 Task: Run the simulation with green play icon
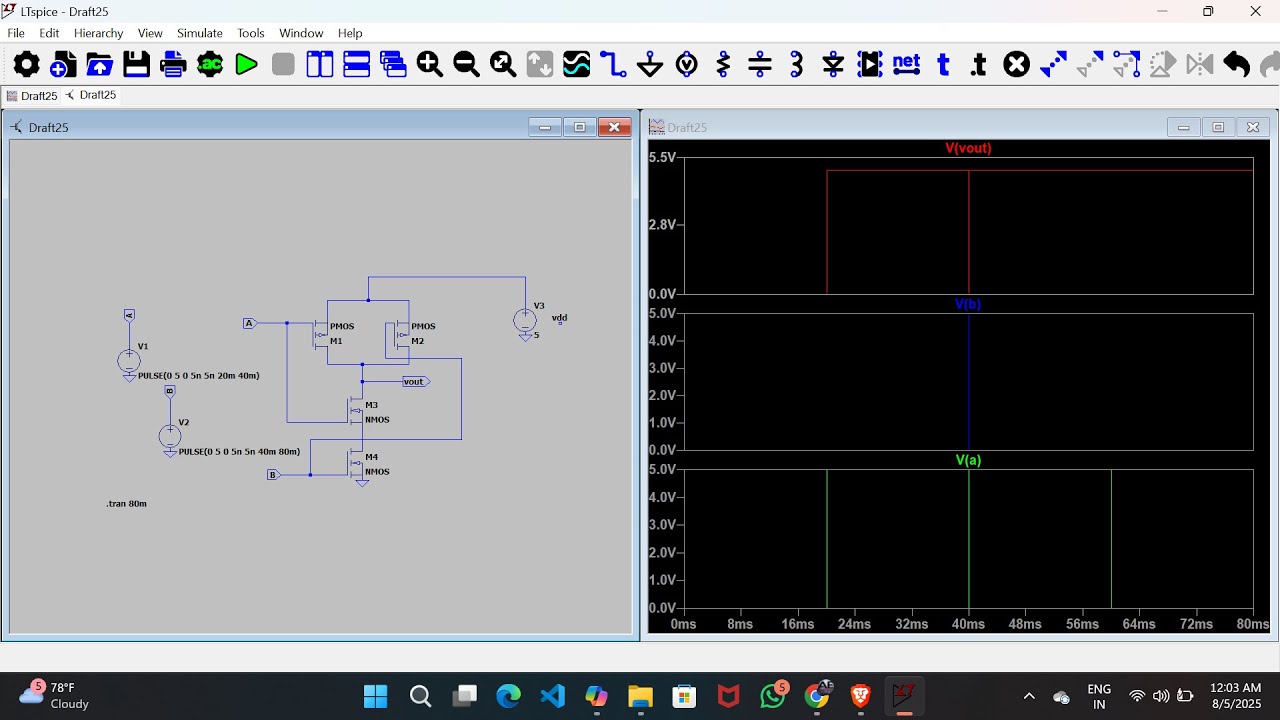tap(246, 65)
